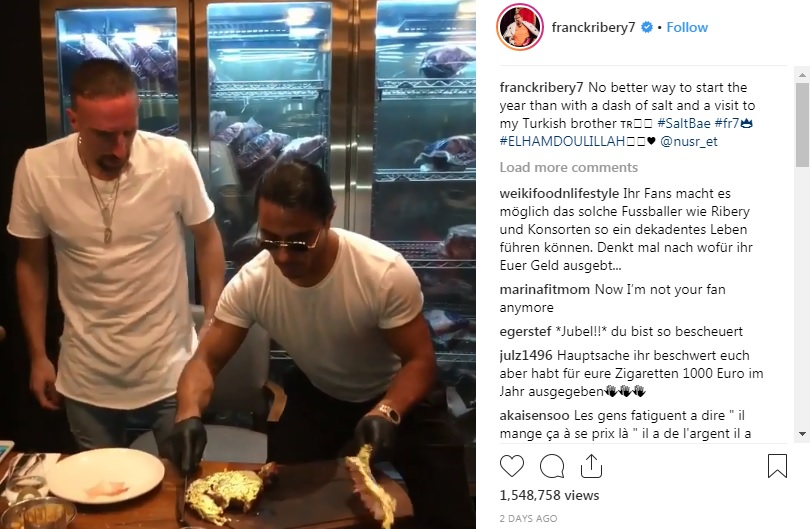Load more comments

568,167
